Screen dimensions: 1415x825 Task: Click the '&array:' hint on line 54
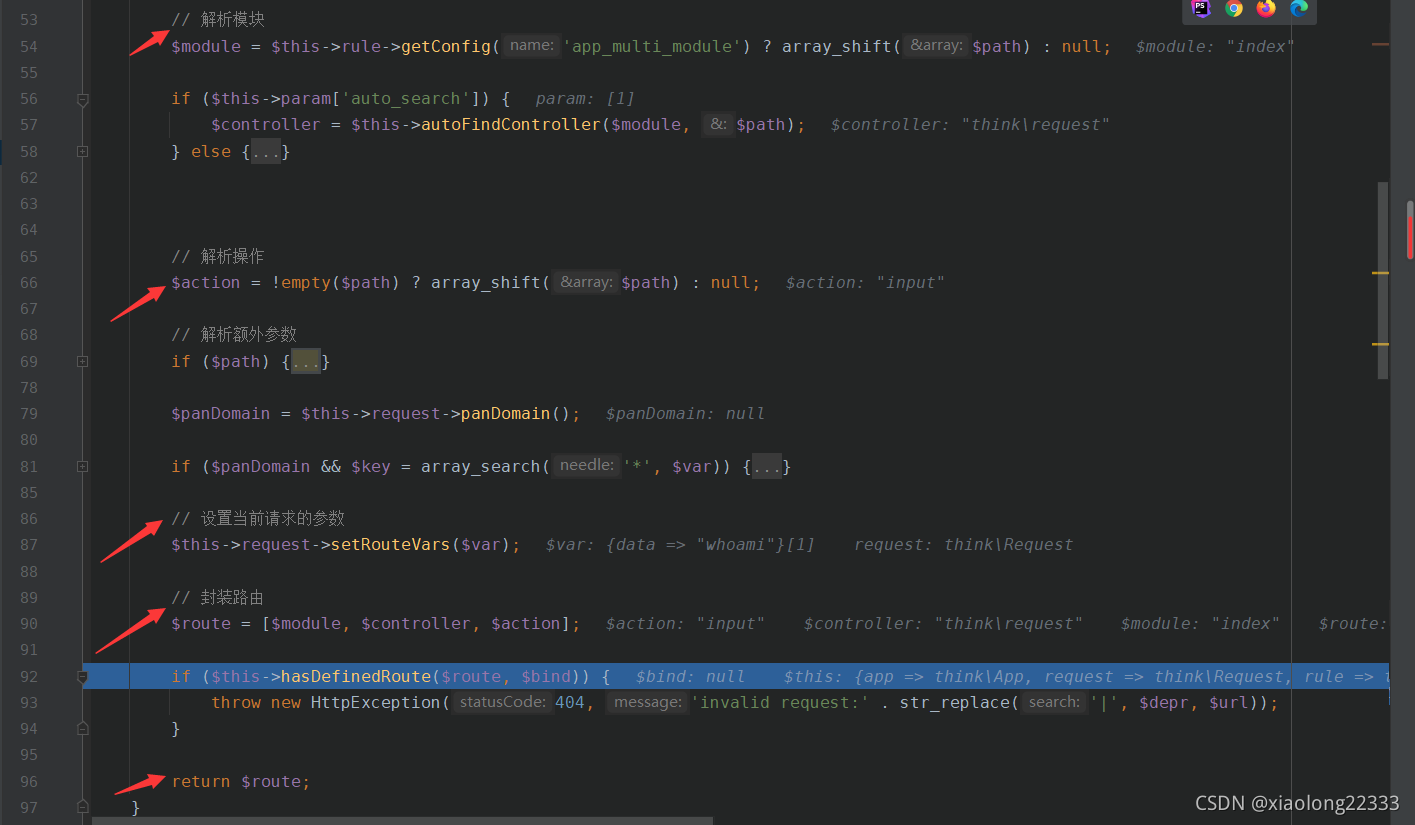point(936,46)
